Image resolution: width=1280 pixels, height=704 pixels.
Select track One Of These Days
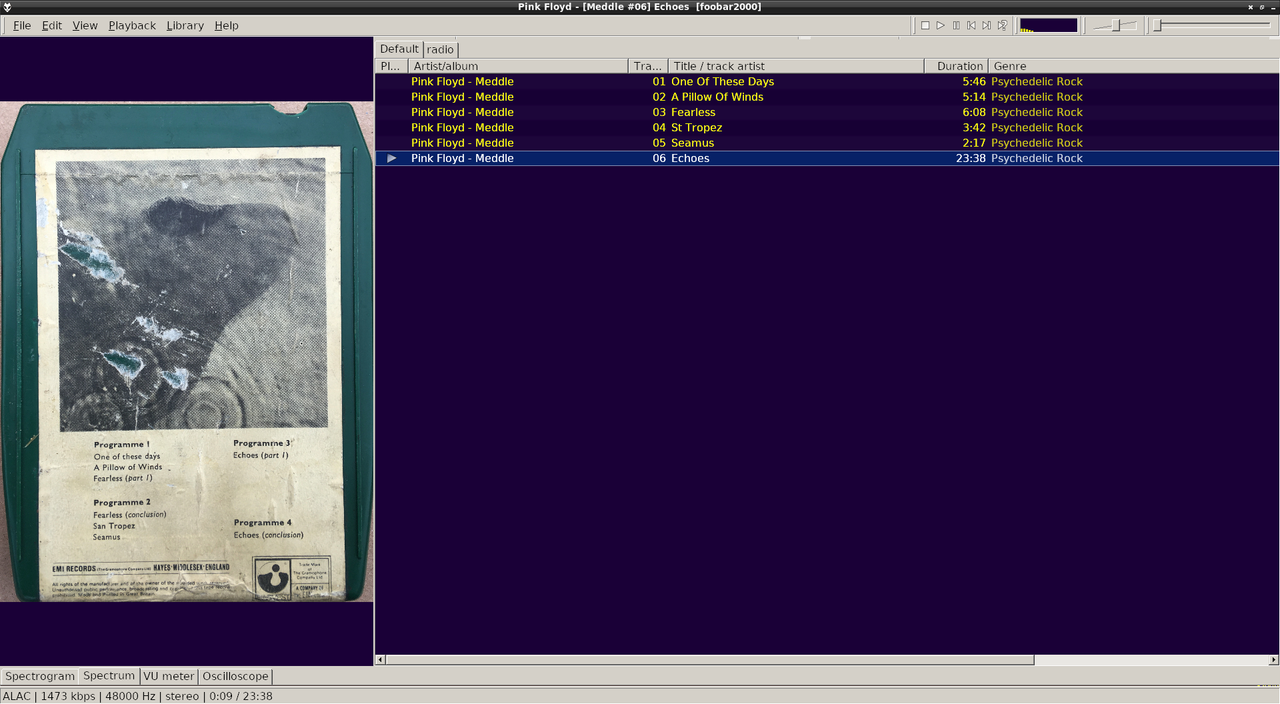(827, 82)
